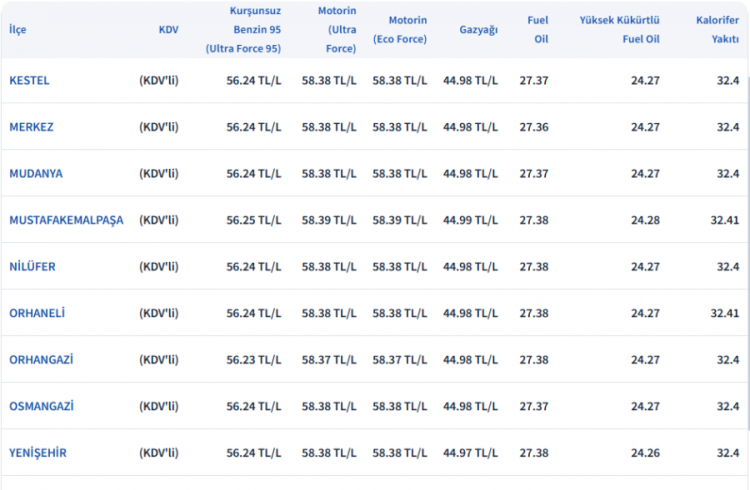Click YENİŞEHİR's 44.97 TL/L gazyağı price

[x=470, y=453]
